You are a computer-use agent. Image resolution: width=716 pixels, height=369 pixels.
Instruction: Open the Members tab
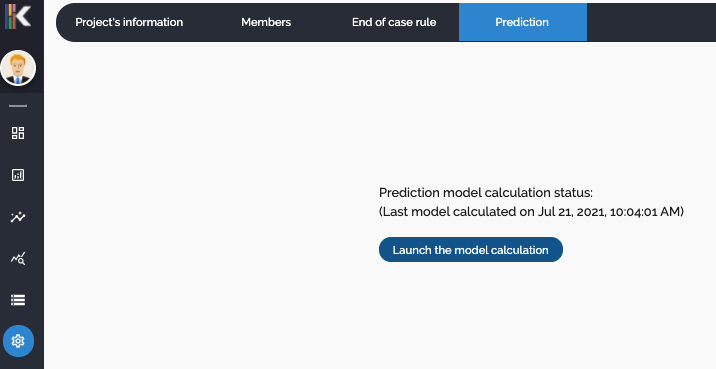pyautogui.click(x=266, y=22)
